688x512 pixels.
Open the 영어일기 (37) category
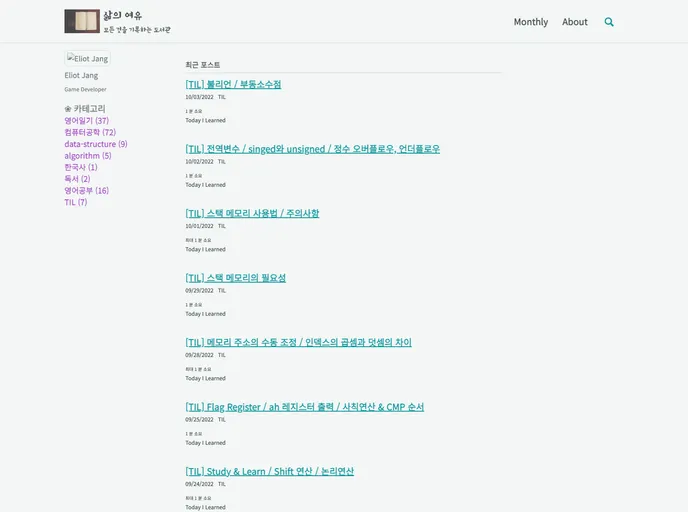click(x=86, y=121)
